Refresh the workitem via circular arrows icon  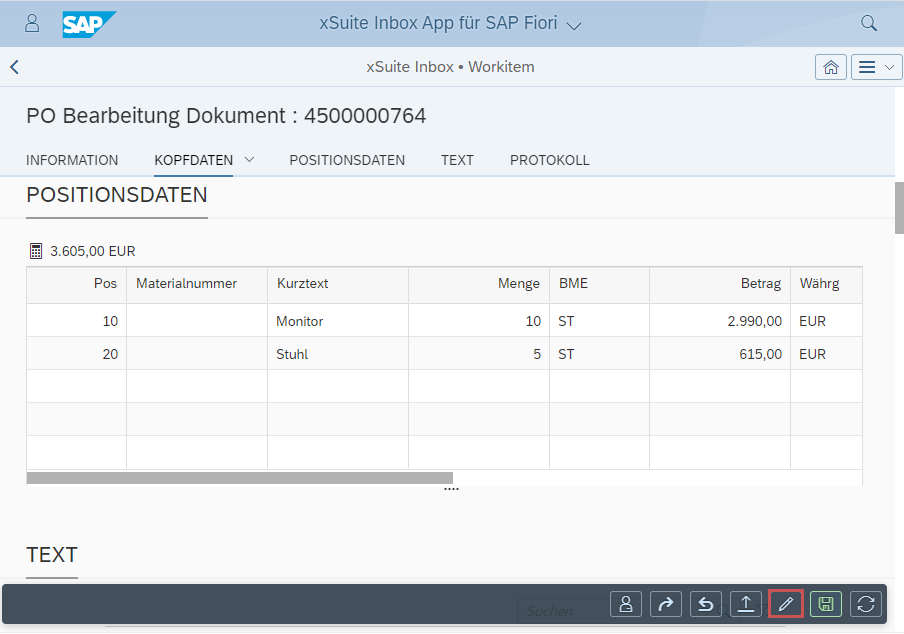pos(865,604)
